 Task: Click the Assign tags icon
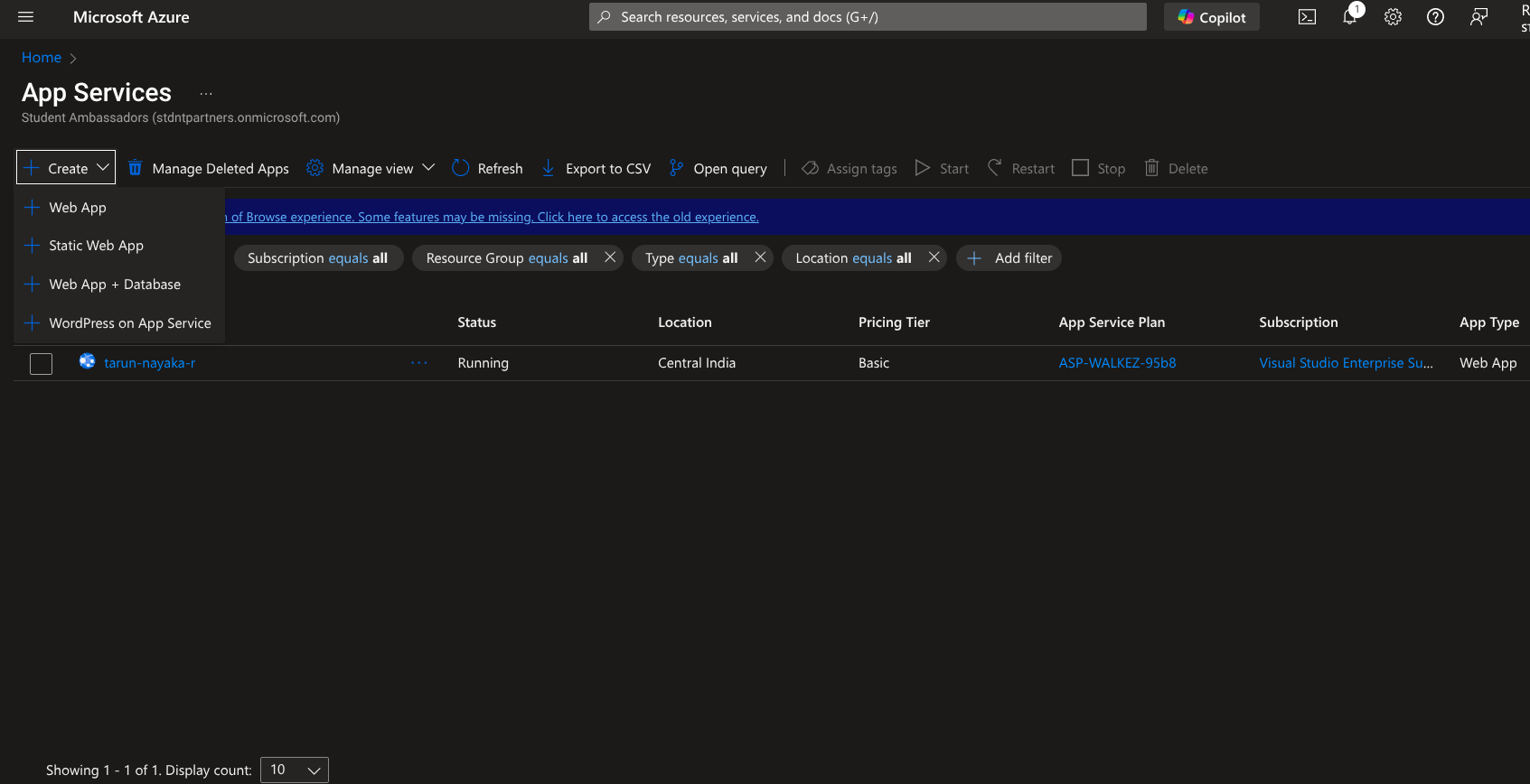(x=810, y=168)
